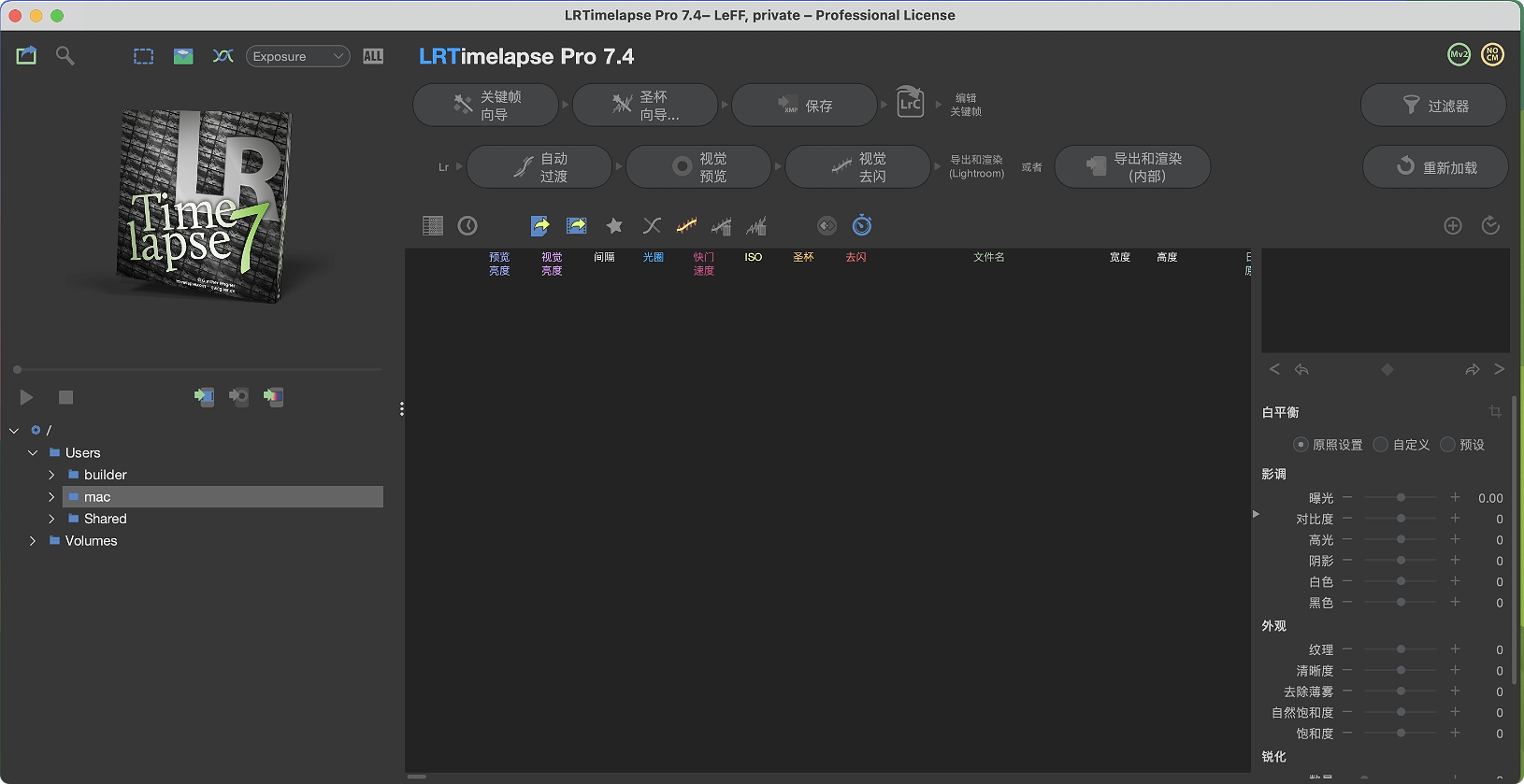Click the ALL icon beside Exposure dropdown
1524x784 pixels.
(x=373, y=56)
